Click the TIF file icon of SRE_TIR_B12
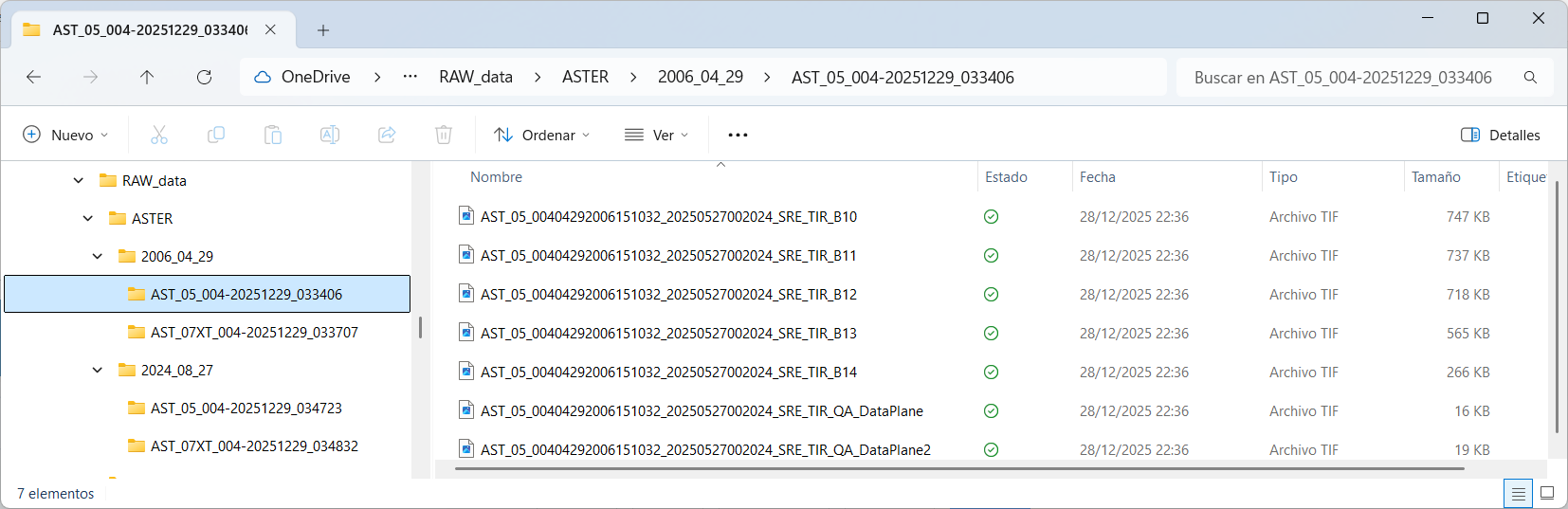 pos(466,293)
